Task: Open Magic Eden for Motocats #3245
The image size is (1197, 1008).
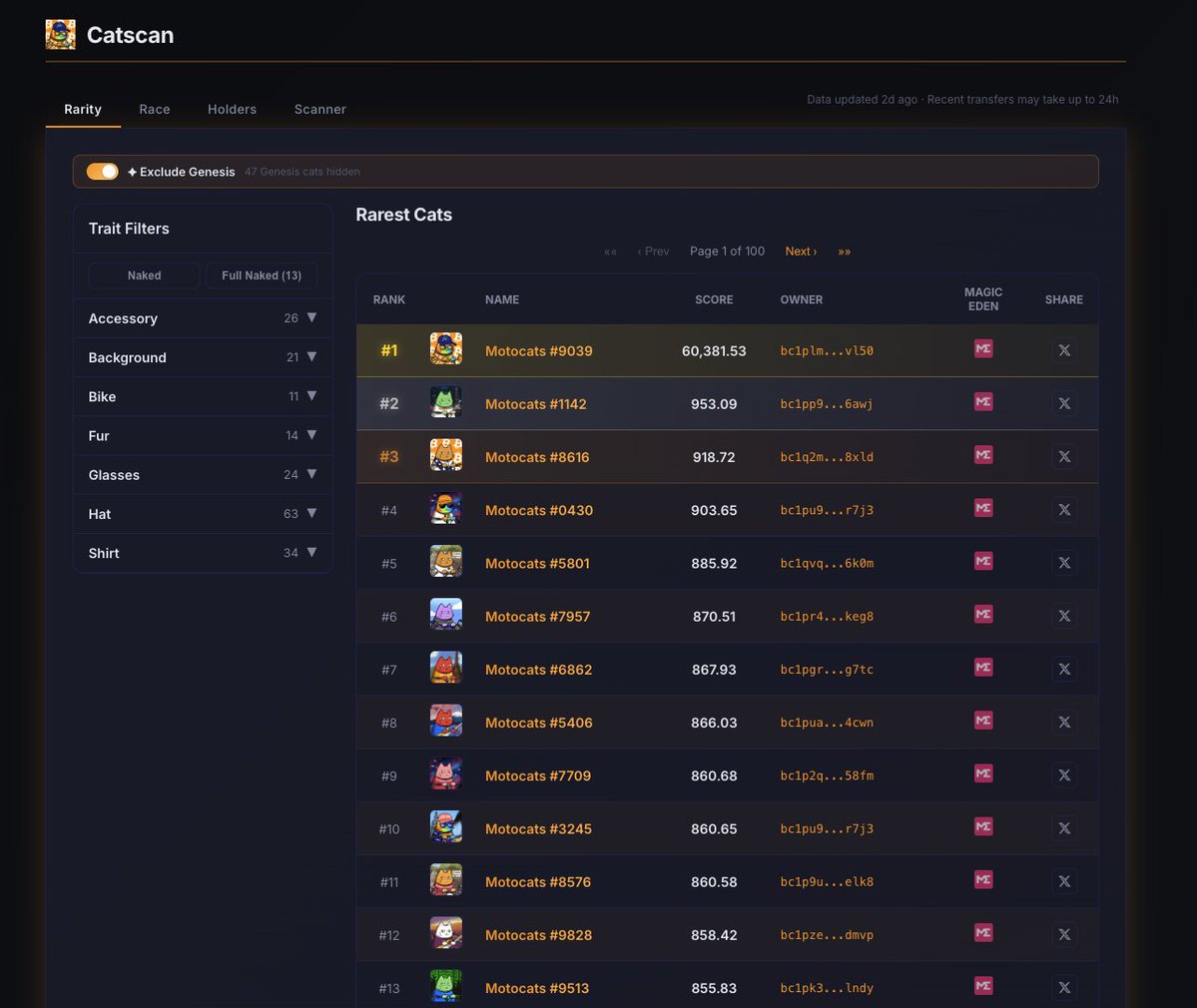Action: click(983, 827)
